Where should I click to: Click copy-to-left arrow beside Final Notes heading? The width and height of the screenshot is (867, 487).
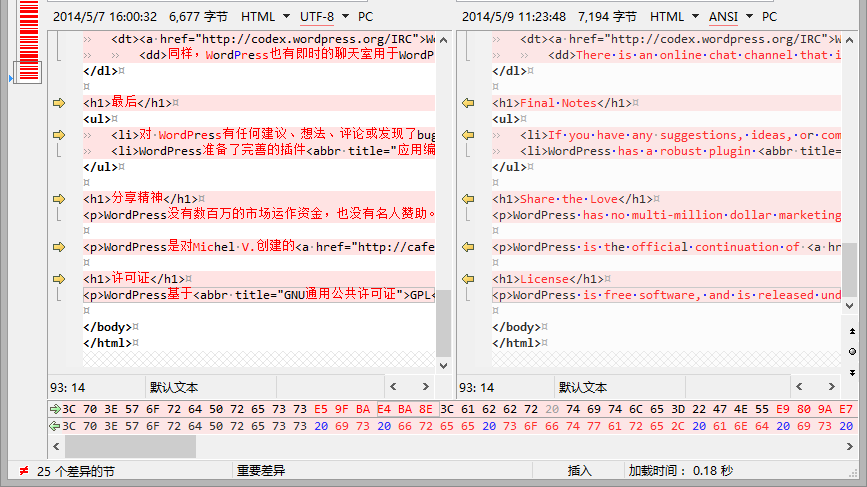tap(467, 103)
